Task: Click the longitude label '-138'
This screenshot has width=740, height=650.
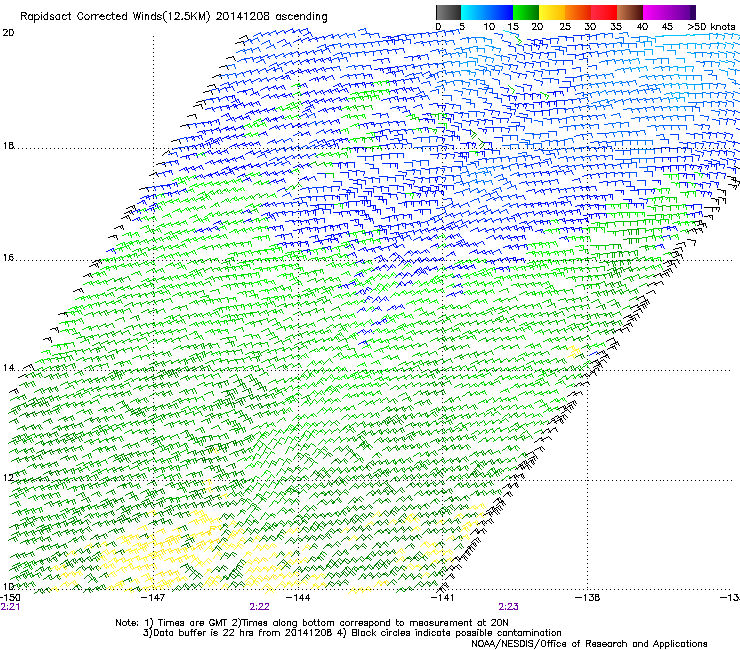Action: click(x=588, y=598)
